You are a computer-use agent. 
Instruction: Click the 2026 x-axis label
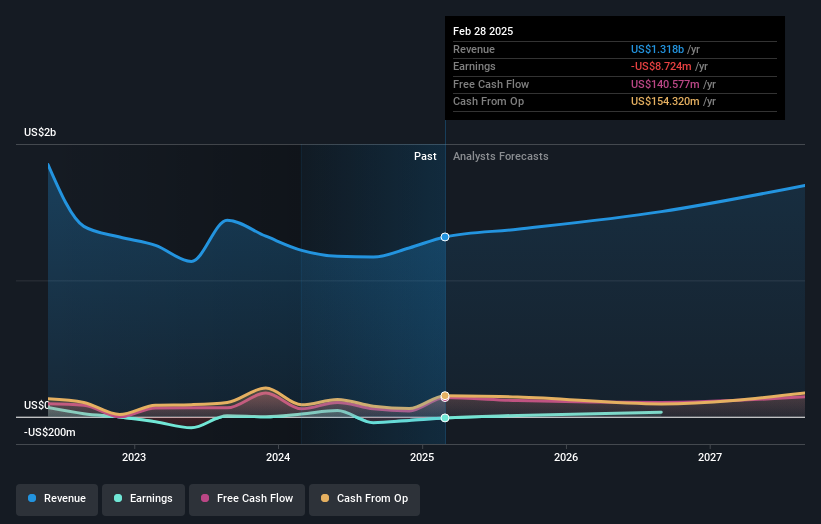tap(566, 458)
